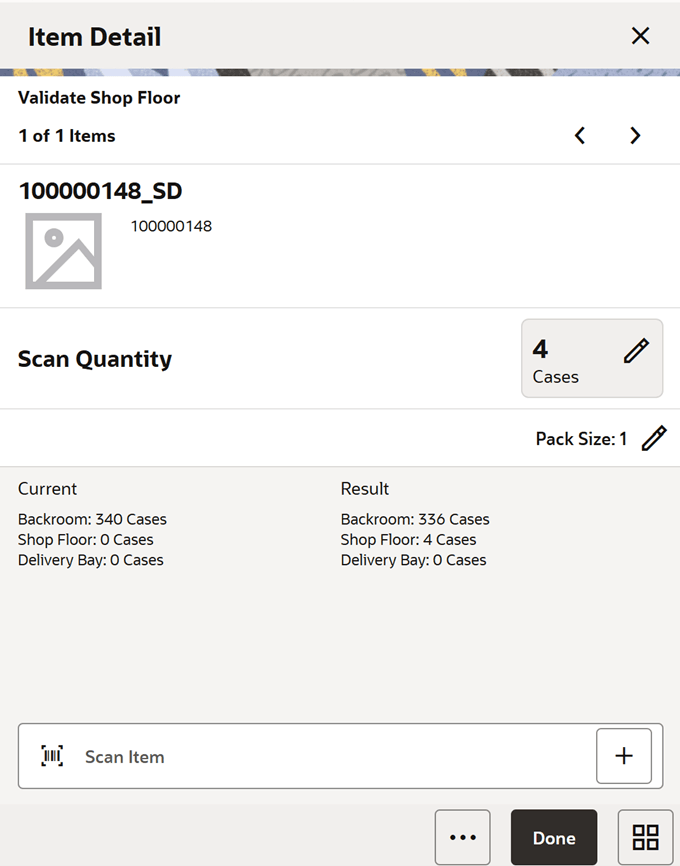
Task: Confirm changes with the Done button
Action: click(554, 837)
